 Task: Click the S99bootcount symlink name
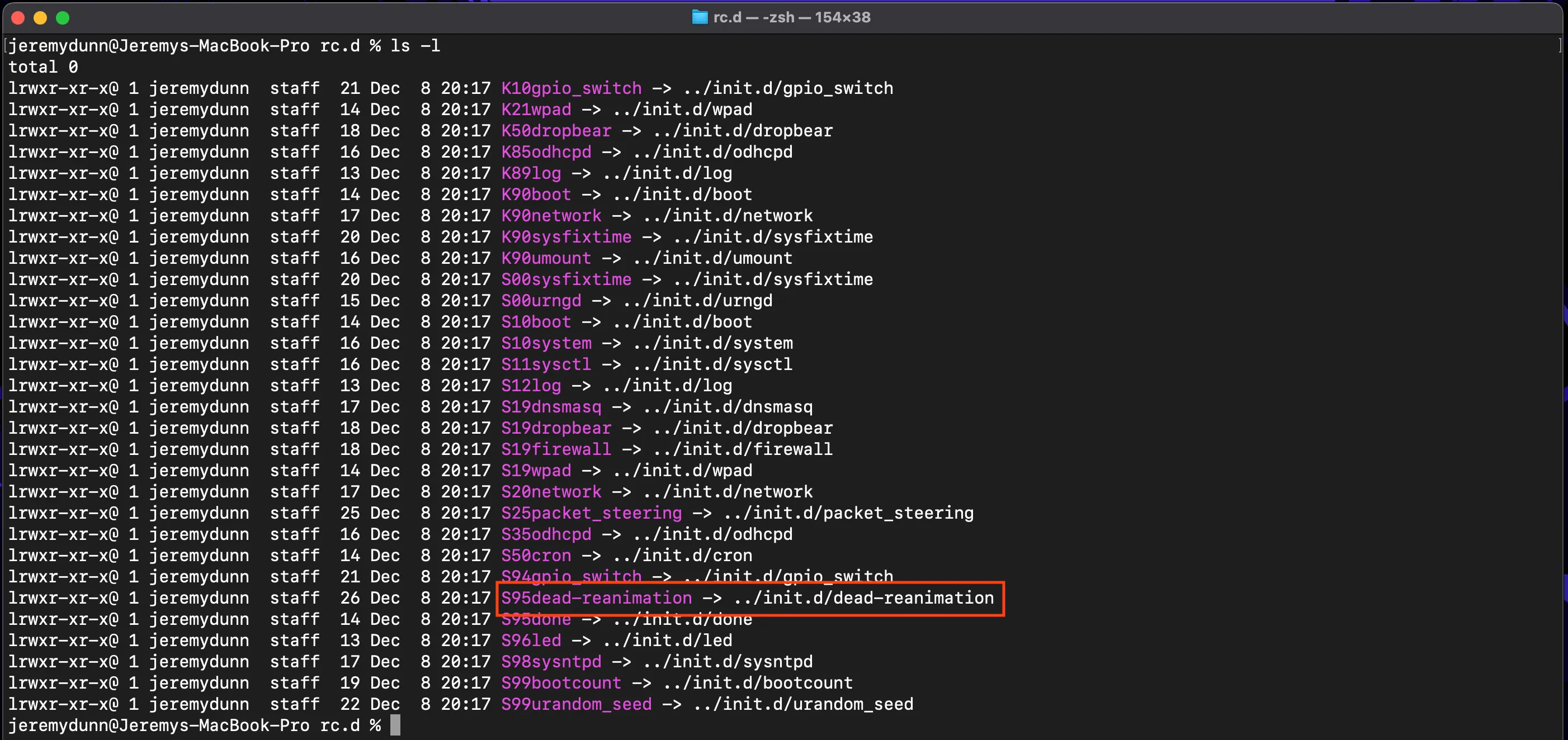pyautogui.click(x=561, y=684)
